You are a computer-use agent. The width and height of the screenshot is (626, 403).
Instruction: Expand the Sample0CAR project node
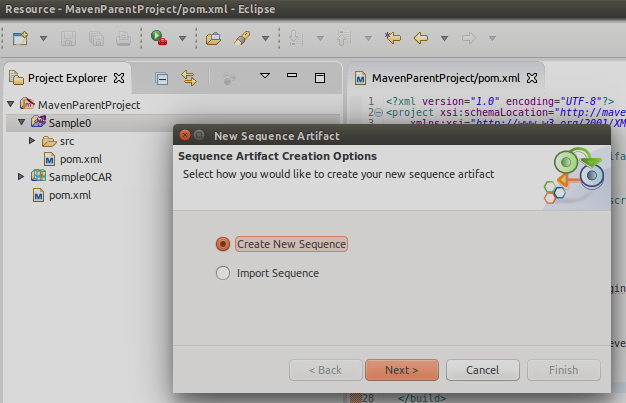pyautogui.click(x=22, y=177)
